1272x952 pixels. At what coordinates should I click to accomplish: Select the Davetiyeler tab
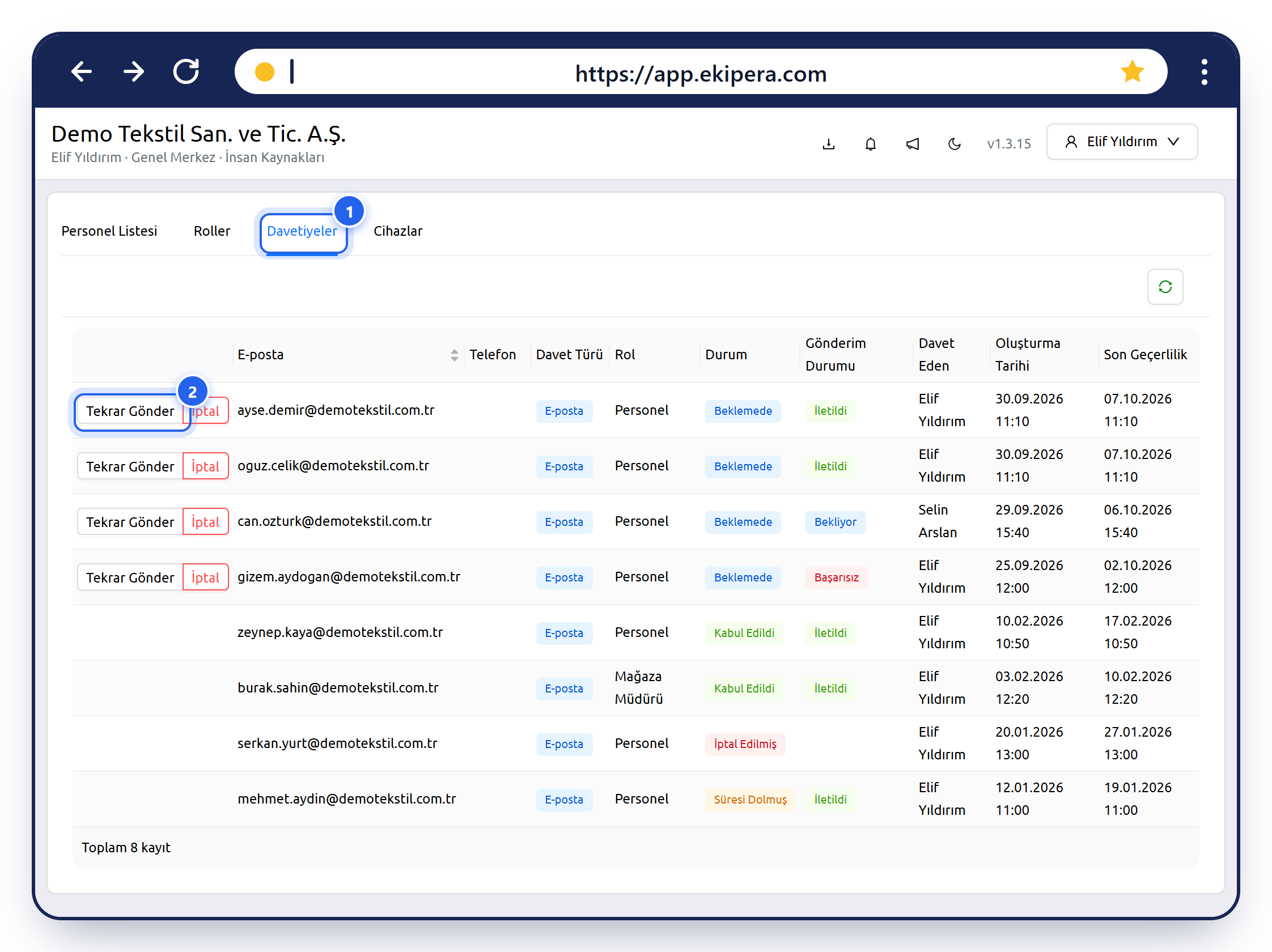click(x=302, y=231)
